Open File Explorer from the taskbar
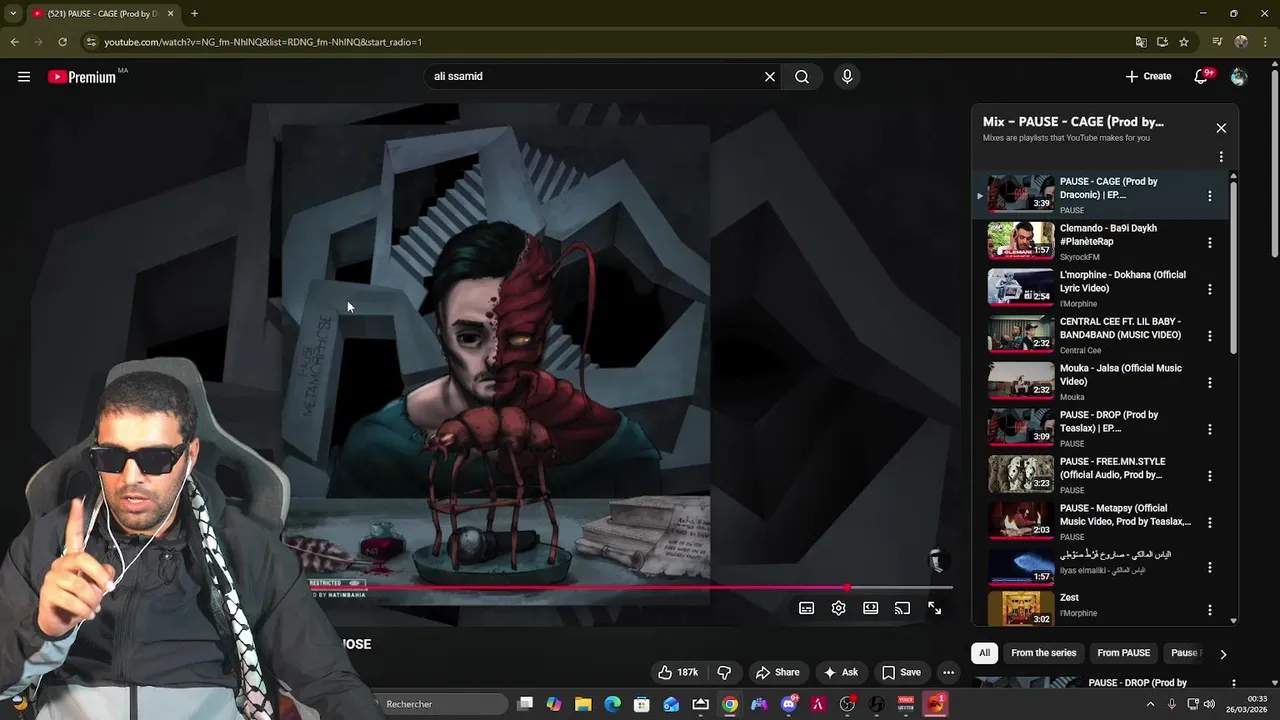Image resolution: width=1280 pixels, height=720 pixels. [x=583, y=704]
